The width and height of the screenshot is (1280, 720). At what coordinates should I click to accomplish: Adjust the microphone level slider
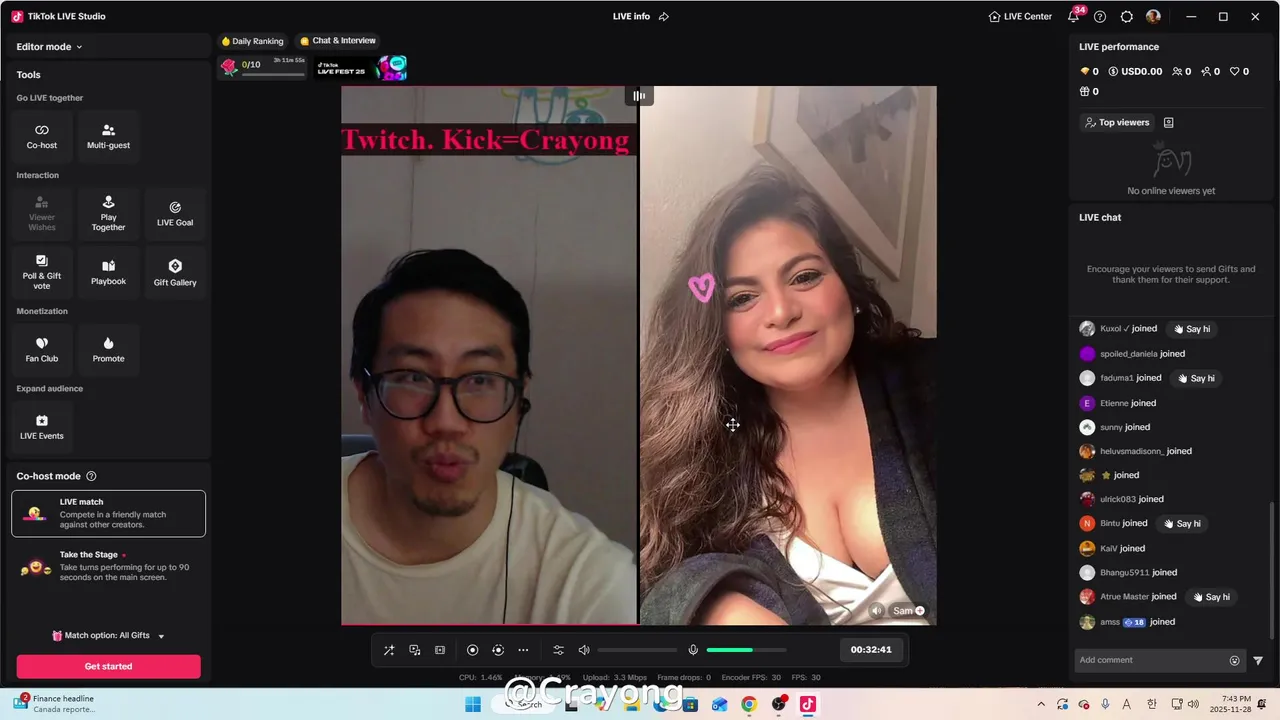(746, 650)
